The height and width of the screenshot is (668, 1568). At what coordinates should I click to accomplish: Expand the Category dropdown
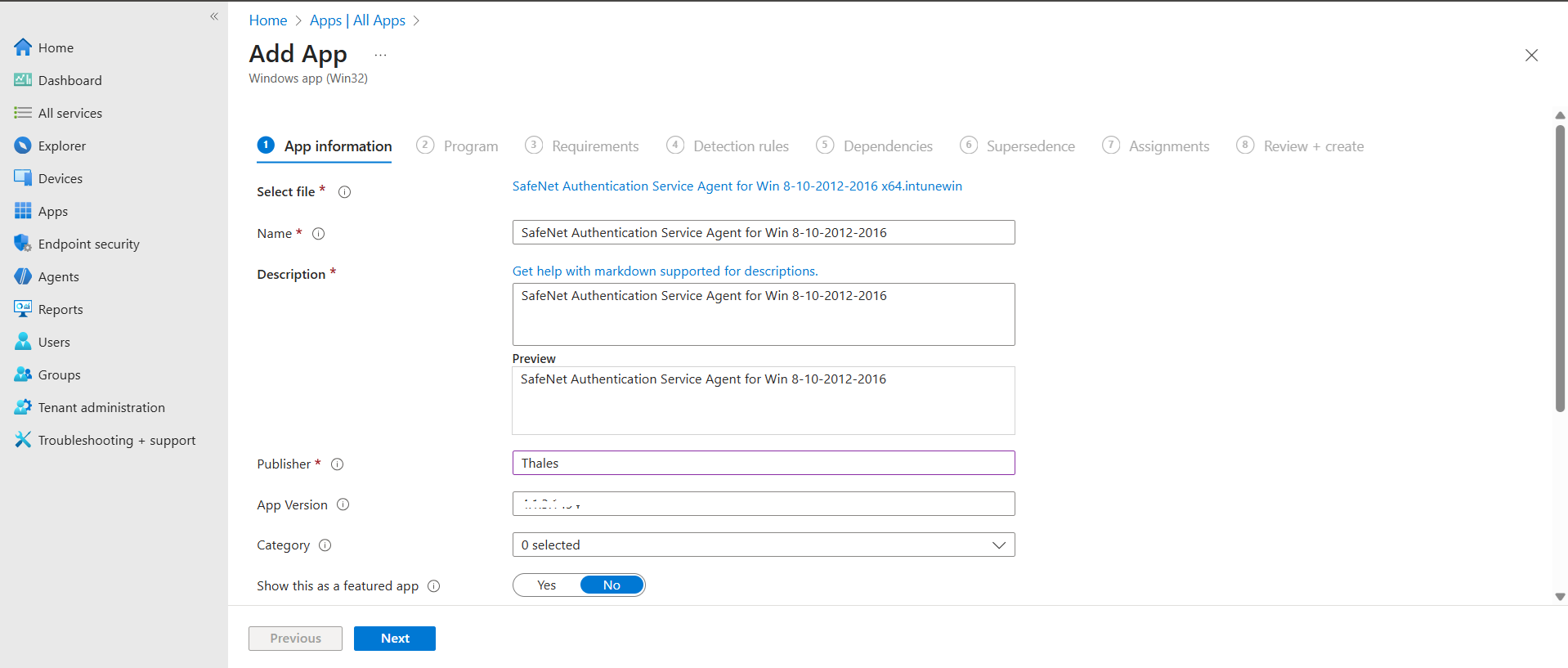point(763,545)
